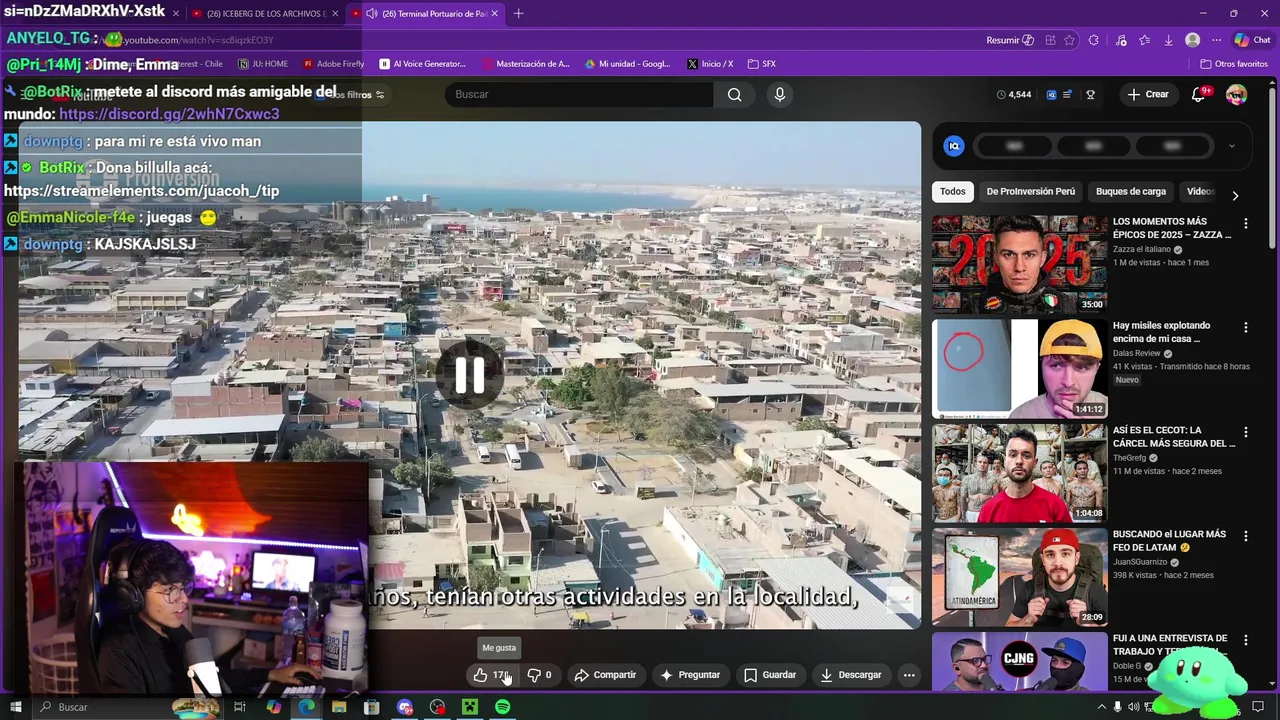Select the De ProInversión Perú chip

1030,191
